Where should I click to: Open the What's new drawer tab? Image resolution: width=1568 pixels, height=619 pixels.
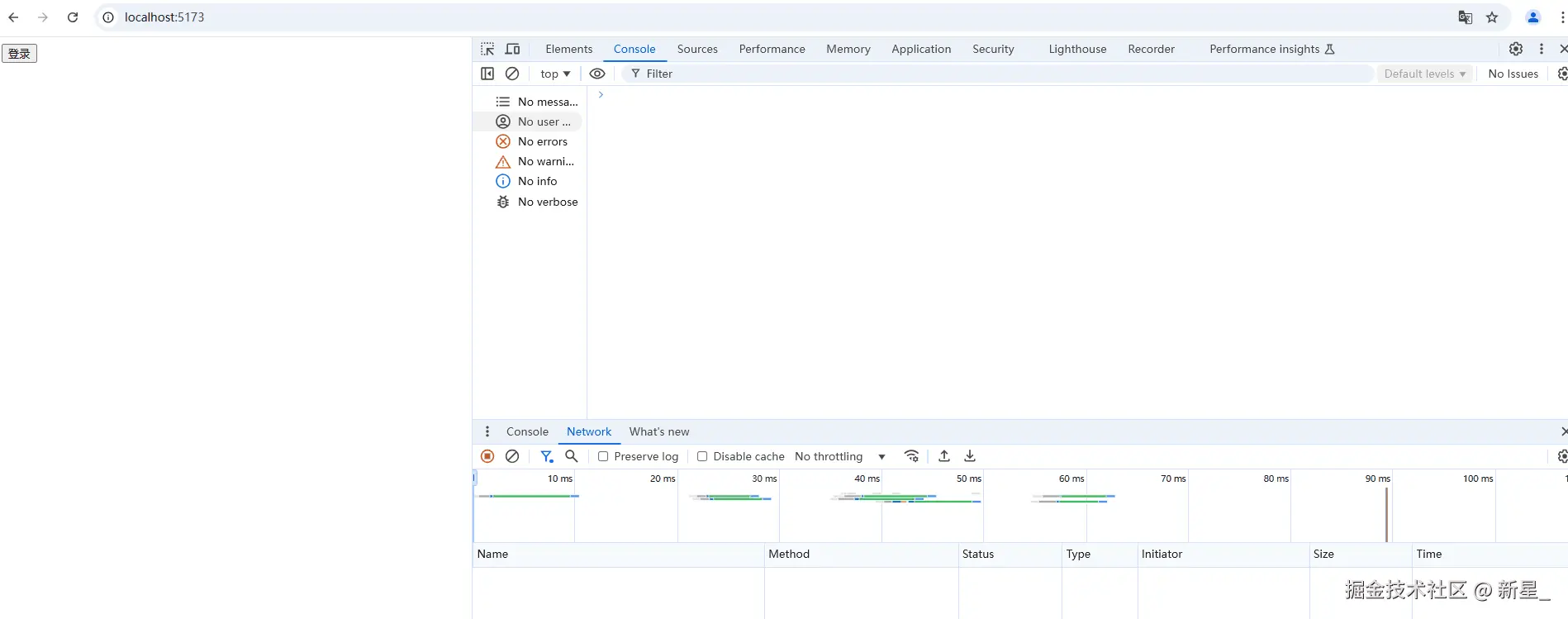coord(659,431)
